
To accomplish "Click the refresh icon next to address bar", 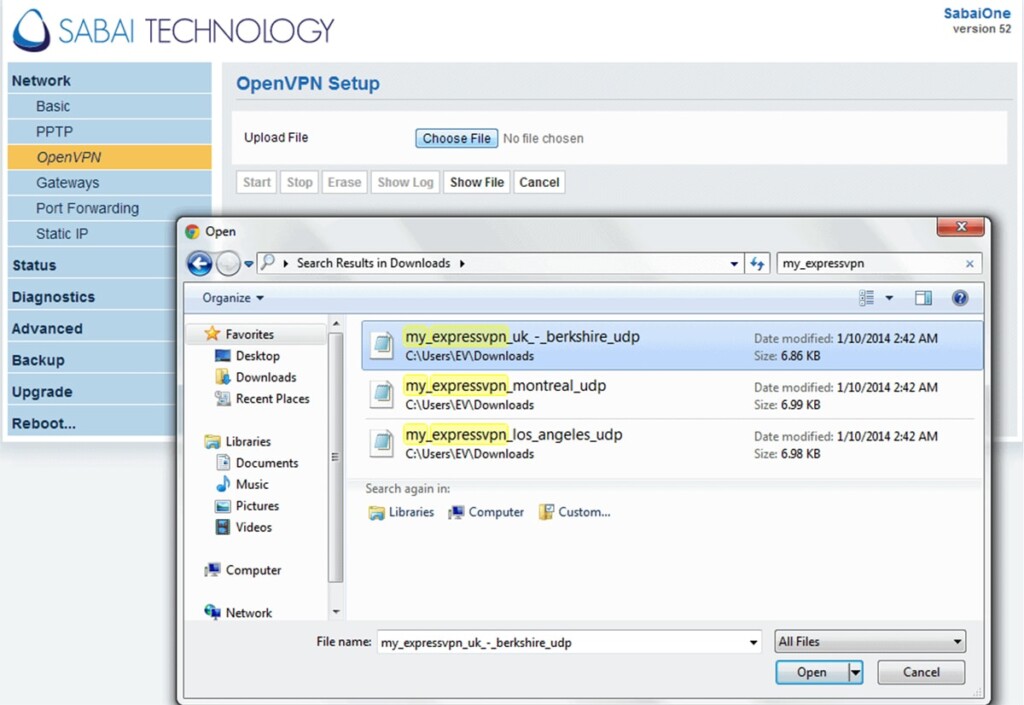I will (x=757, y=264).
